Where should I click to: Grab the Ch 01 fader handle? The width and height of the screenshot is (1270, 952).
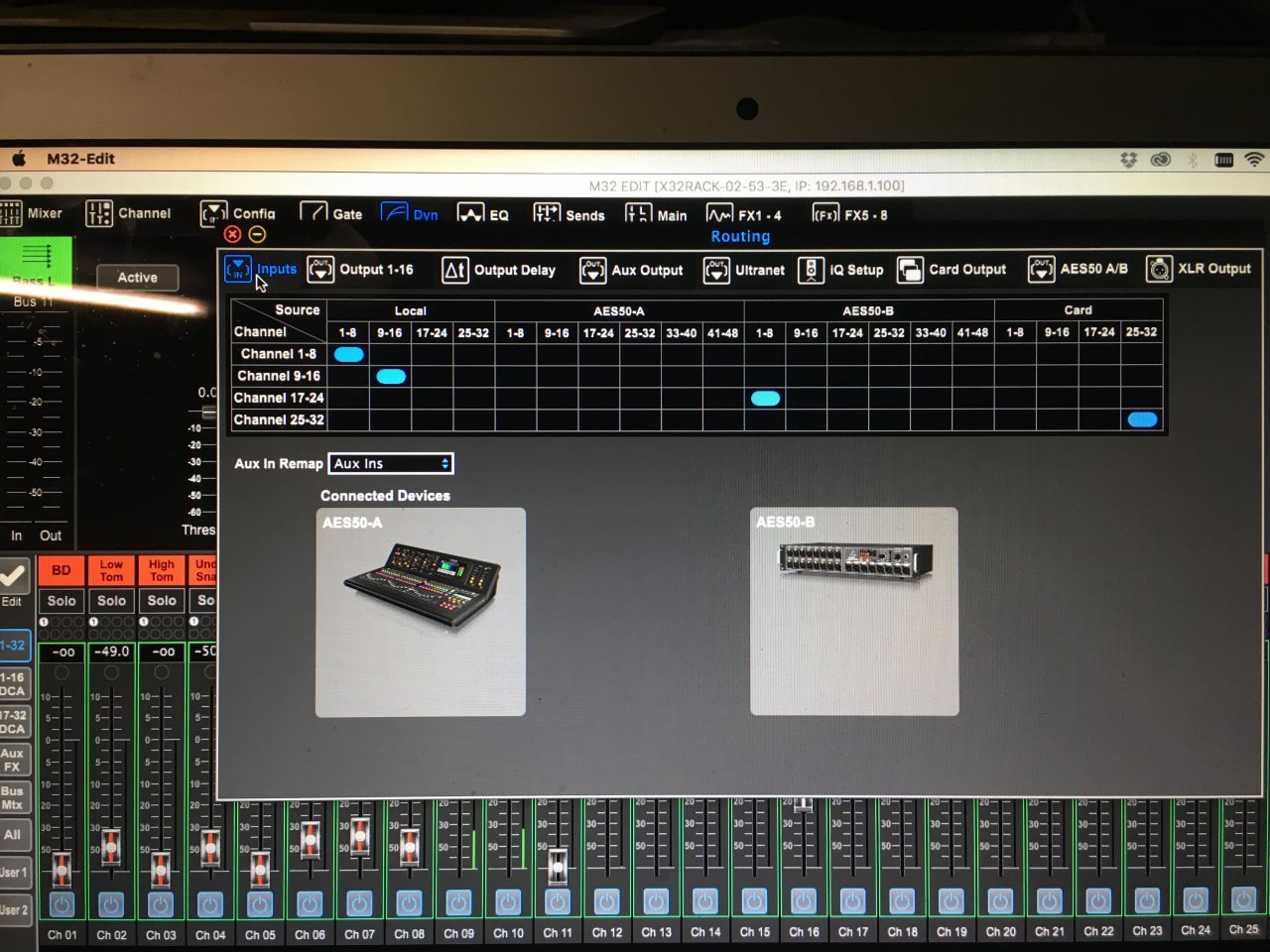tap(62, 869)
